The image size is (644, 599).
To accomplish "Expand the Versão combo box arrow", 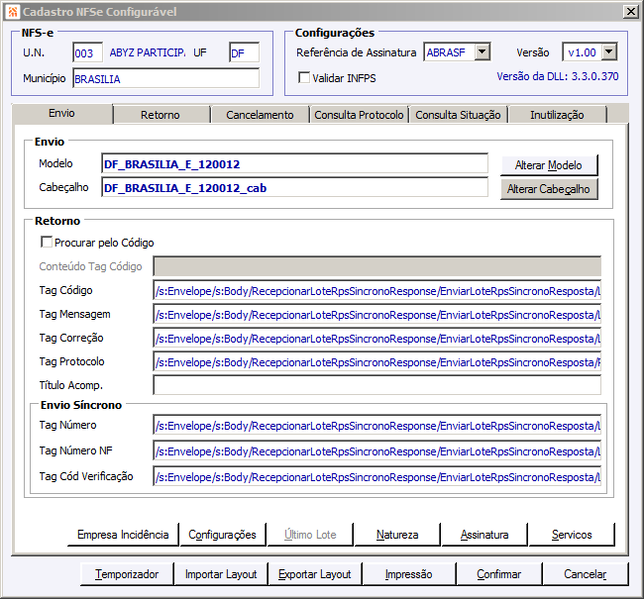I will (x=609, y=52).
